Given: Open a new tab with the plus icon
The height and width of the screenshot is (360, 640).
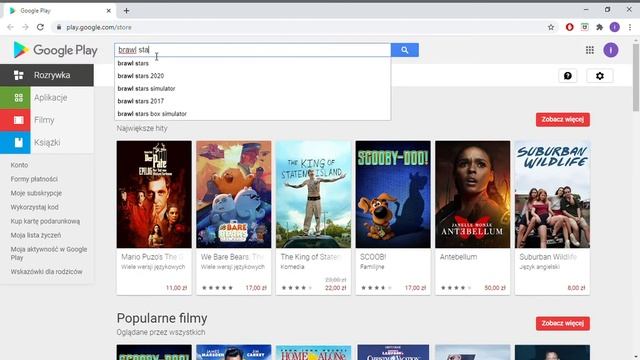Looking at the screenshot, I should (x=127, y=11).
